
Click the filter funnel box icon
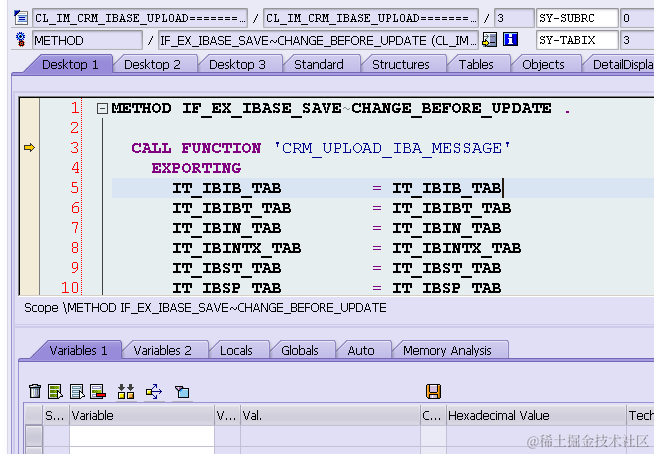[182, 391]
